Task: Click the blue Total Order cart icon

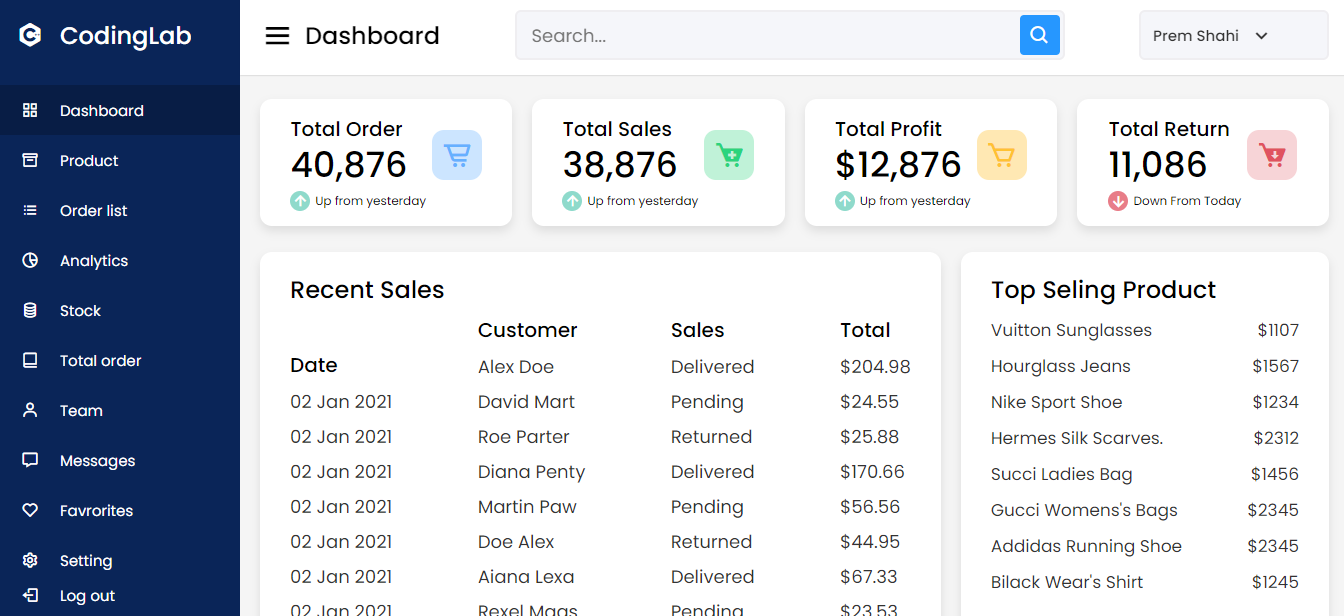Action: pos(457,155)
